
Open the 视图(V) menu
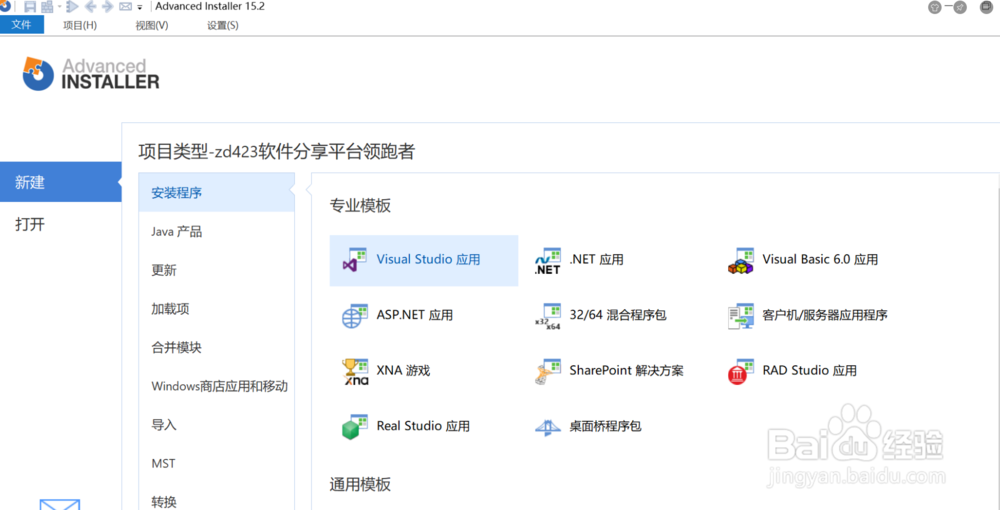152,26
